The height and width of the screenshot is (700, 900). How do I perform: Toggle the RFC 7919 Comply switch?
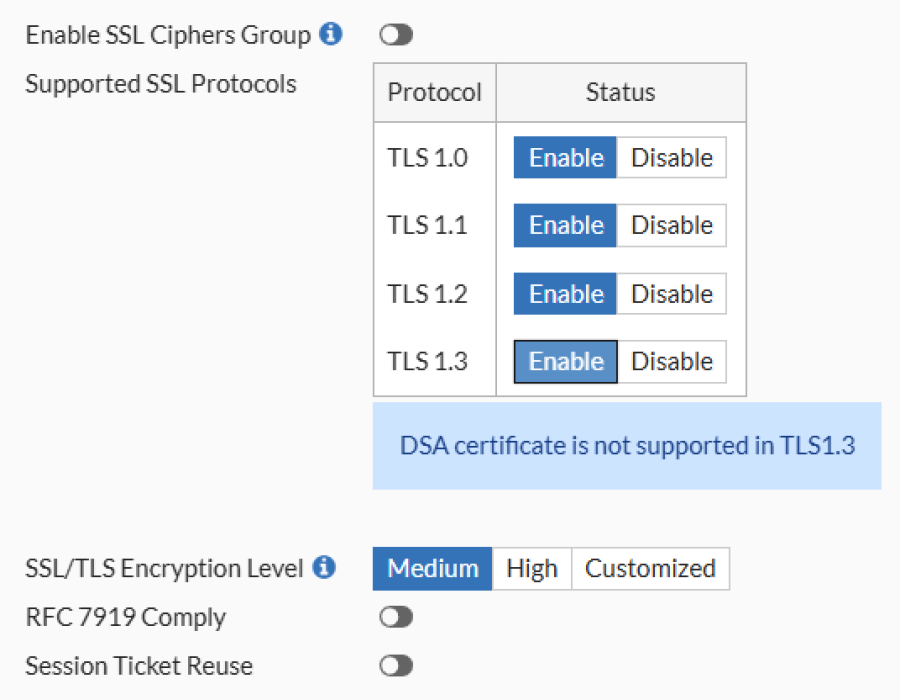point(396,617)
